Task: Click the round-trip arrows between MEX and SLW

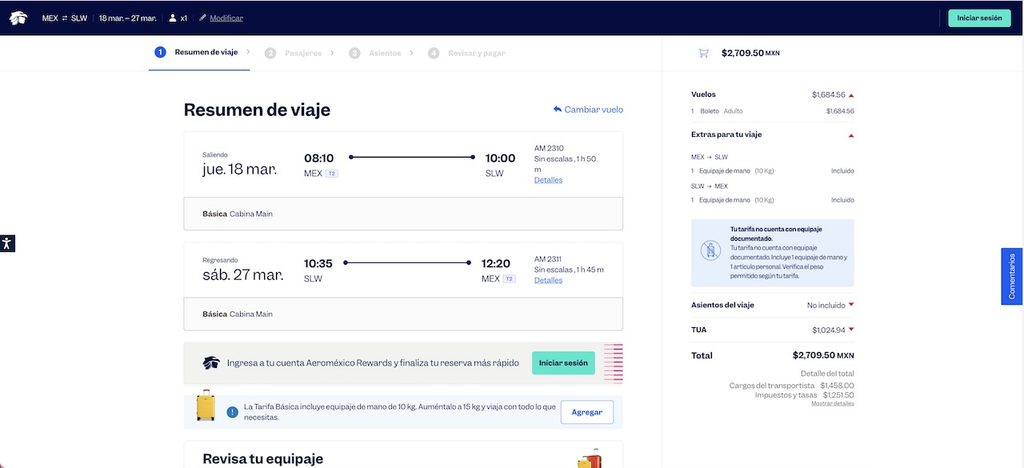Action: (x=65, y=18)
